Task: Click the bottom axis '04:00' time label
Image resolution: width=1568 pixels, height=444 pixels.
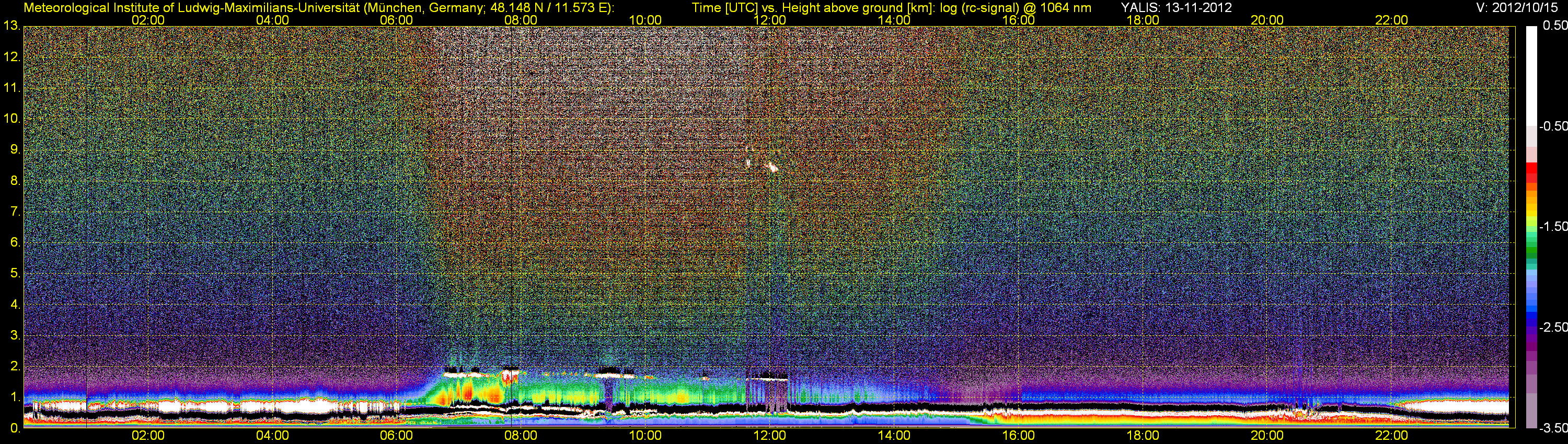Action: pyautogui.click(x=272, y=436)
